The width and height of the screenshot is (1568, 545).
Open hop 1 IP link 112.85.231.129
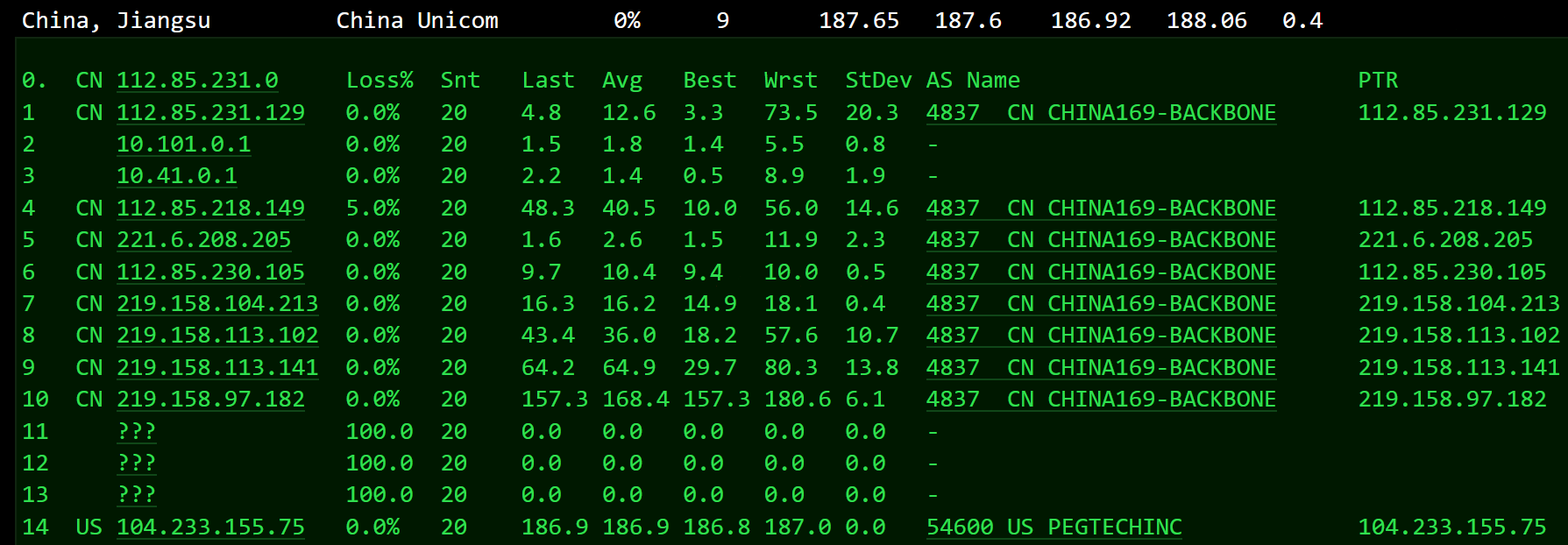pos(210,113)
